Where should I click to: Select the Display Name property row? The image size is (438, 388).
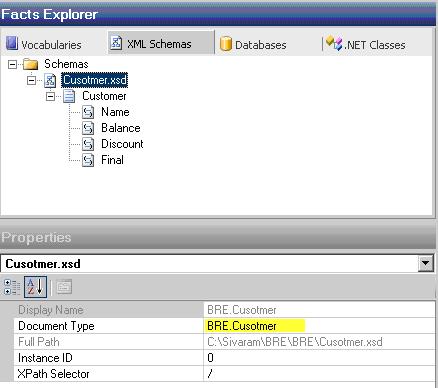click(x=225, y=310)
